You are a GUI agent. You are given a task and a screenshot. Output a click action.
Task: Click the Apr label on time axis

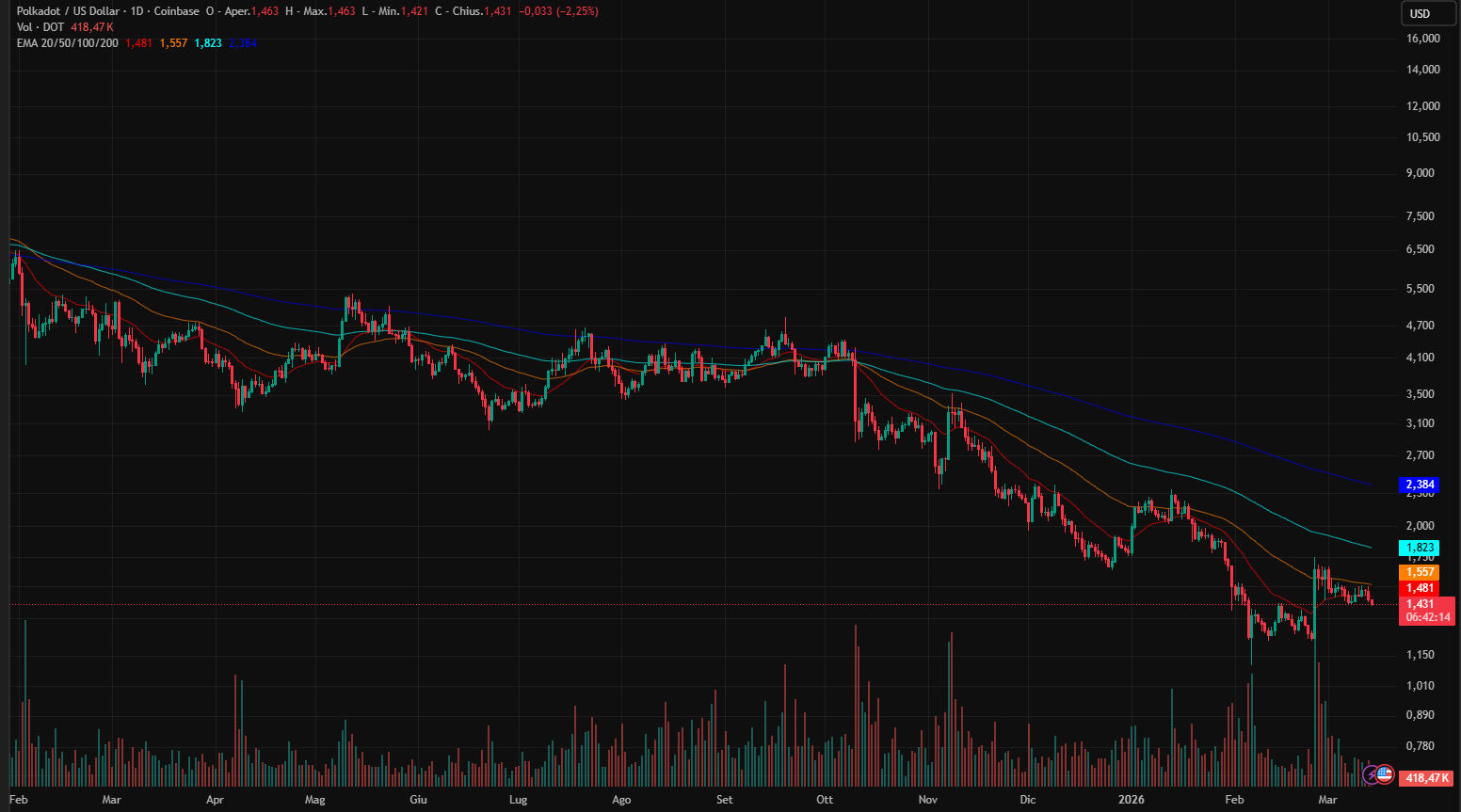pos(215,800)
